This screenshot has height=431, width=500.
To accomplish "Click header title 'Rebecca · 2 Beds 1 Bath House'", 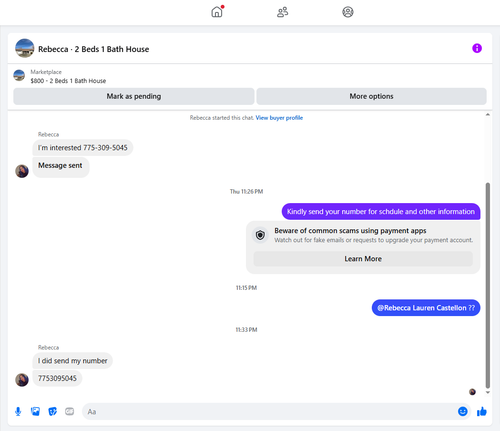I will pyautogui.click(x=94, y=49).
